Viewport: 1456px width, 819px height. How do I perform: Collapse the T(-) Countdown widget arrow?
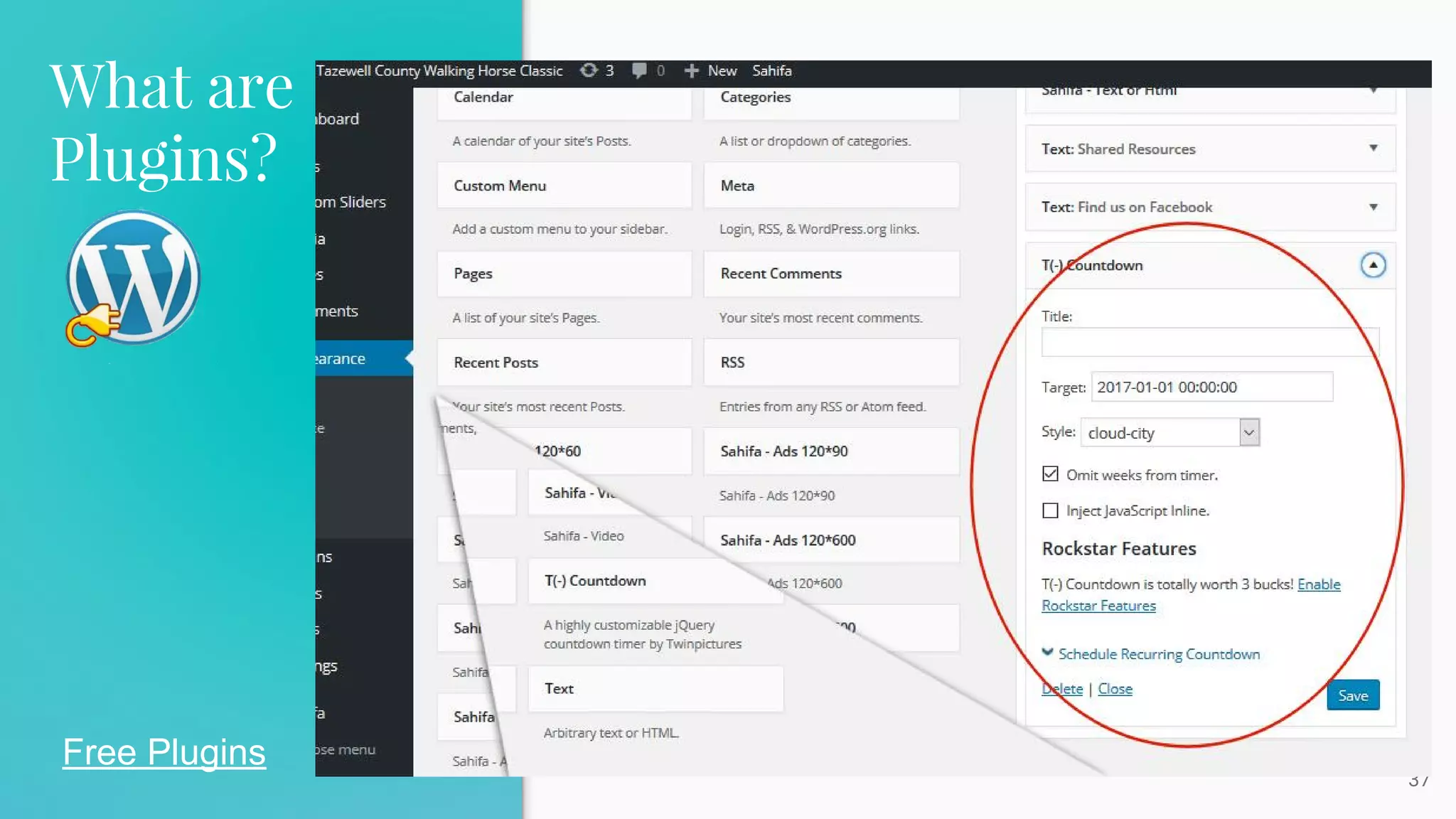click(x=1373, y=265)
